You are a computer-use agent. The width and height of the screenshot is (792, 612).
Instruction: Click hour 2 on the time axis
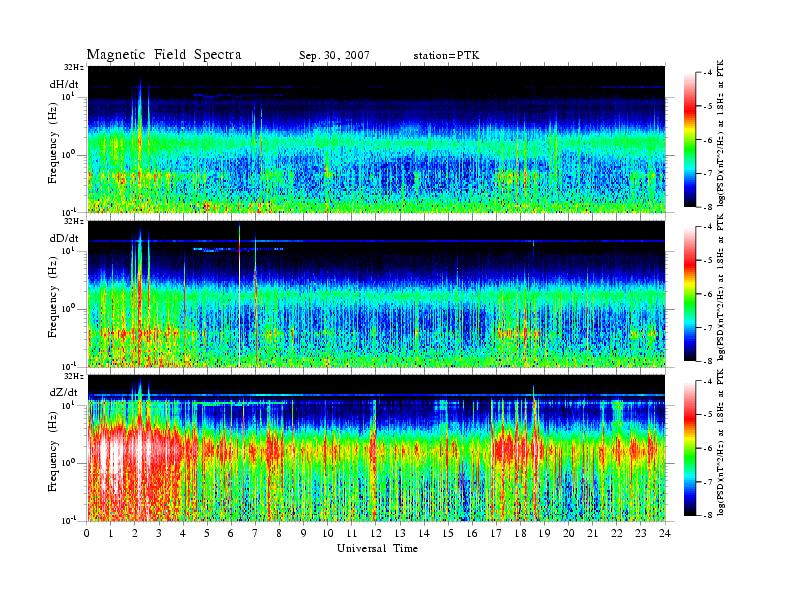[135, 534]
